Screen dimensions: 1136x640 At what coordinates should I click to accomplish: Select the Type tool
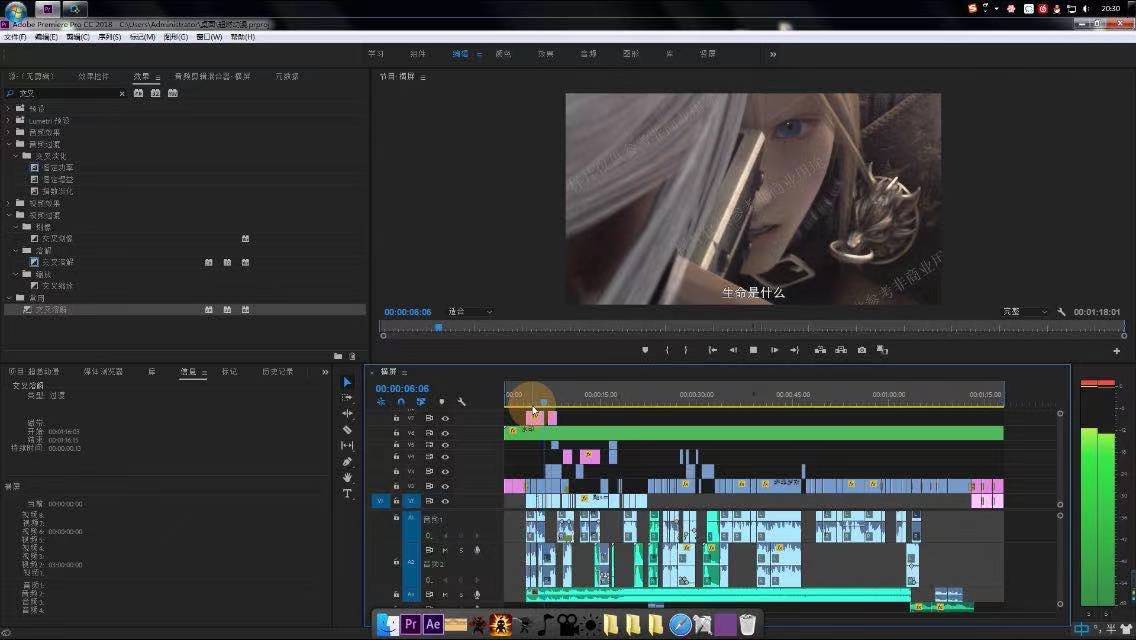347,494
